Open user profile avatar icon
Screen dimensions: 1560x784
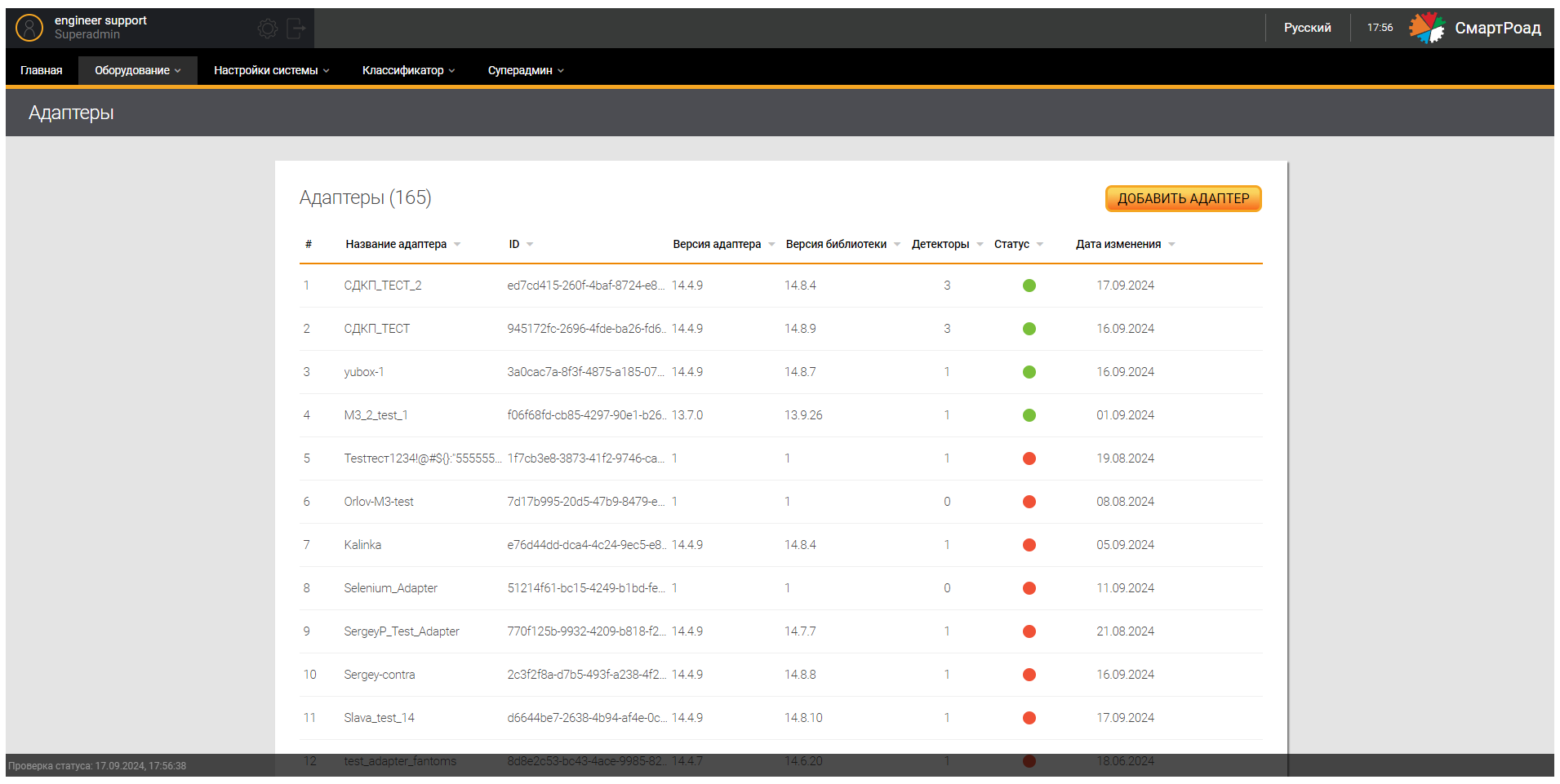(x=29, y=28)
